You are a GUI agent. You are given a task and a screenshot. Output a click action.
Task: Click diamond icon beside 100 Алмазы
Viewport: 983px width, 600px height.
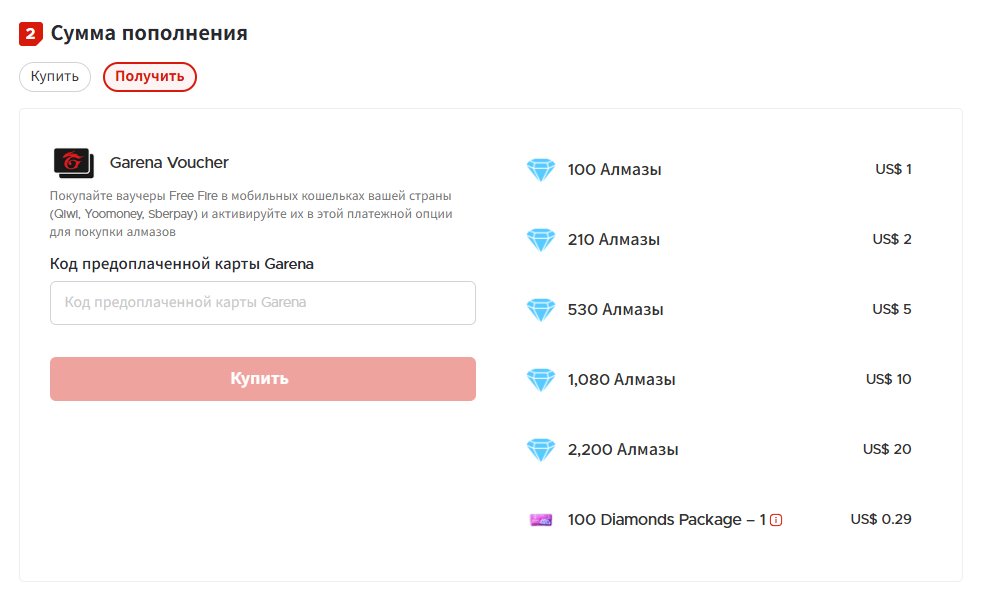pos(540,170)
